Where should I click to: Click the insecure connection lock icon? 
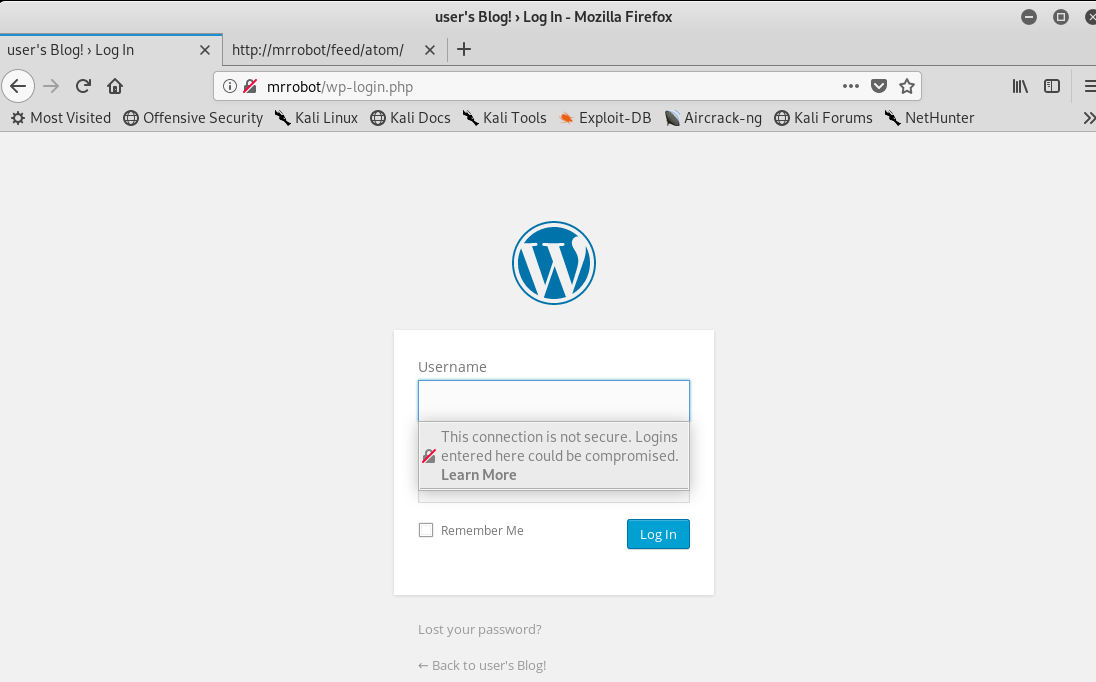(x=250, y=86)
